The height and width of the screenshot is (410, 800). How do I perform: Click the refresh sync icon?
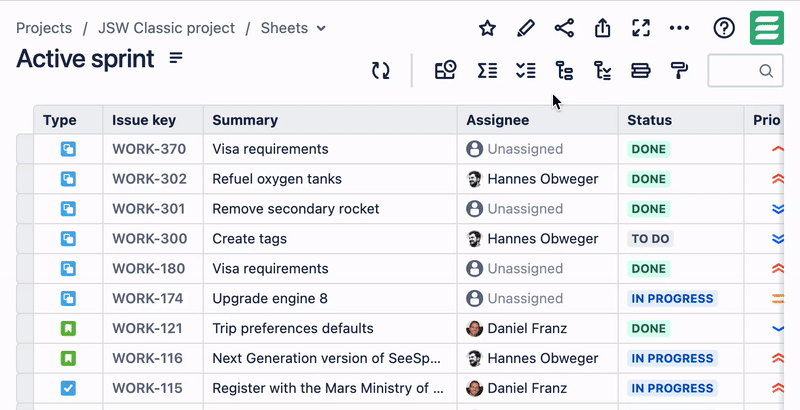(380, 70)
